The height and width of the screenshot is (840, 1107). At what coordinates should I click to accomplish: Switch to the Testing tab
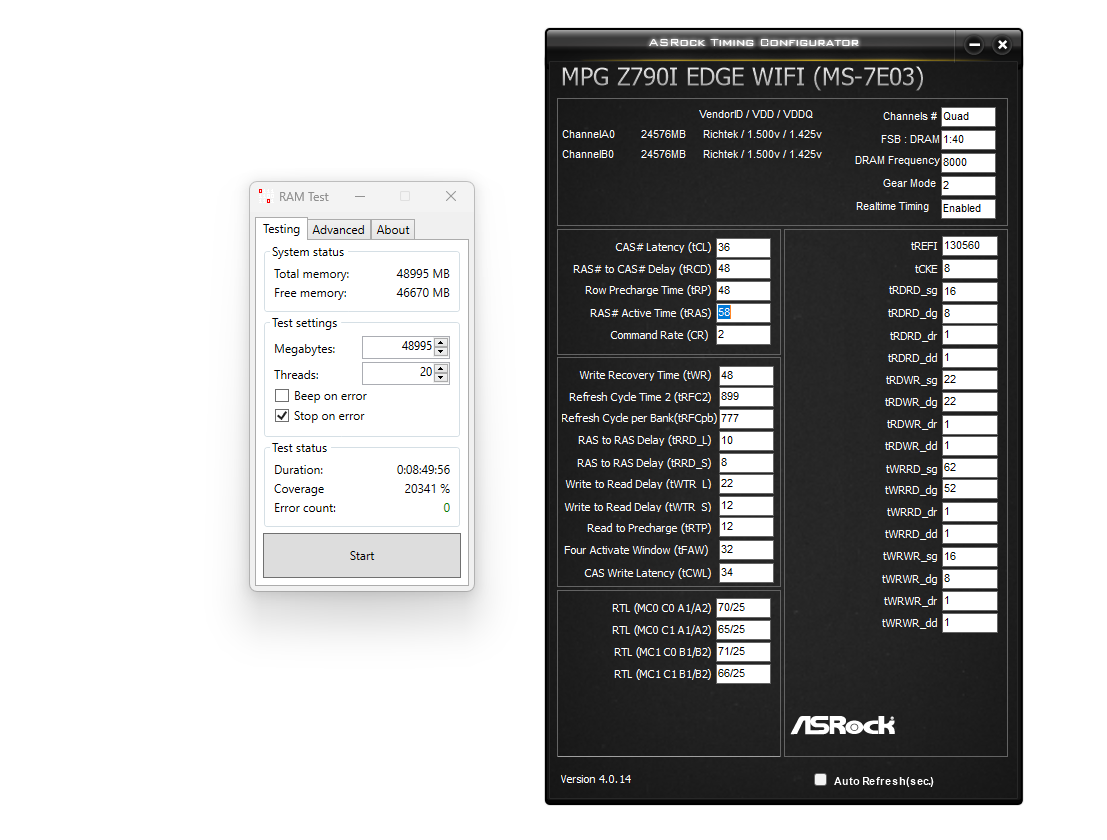click(281, 229)
